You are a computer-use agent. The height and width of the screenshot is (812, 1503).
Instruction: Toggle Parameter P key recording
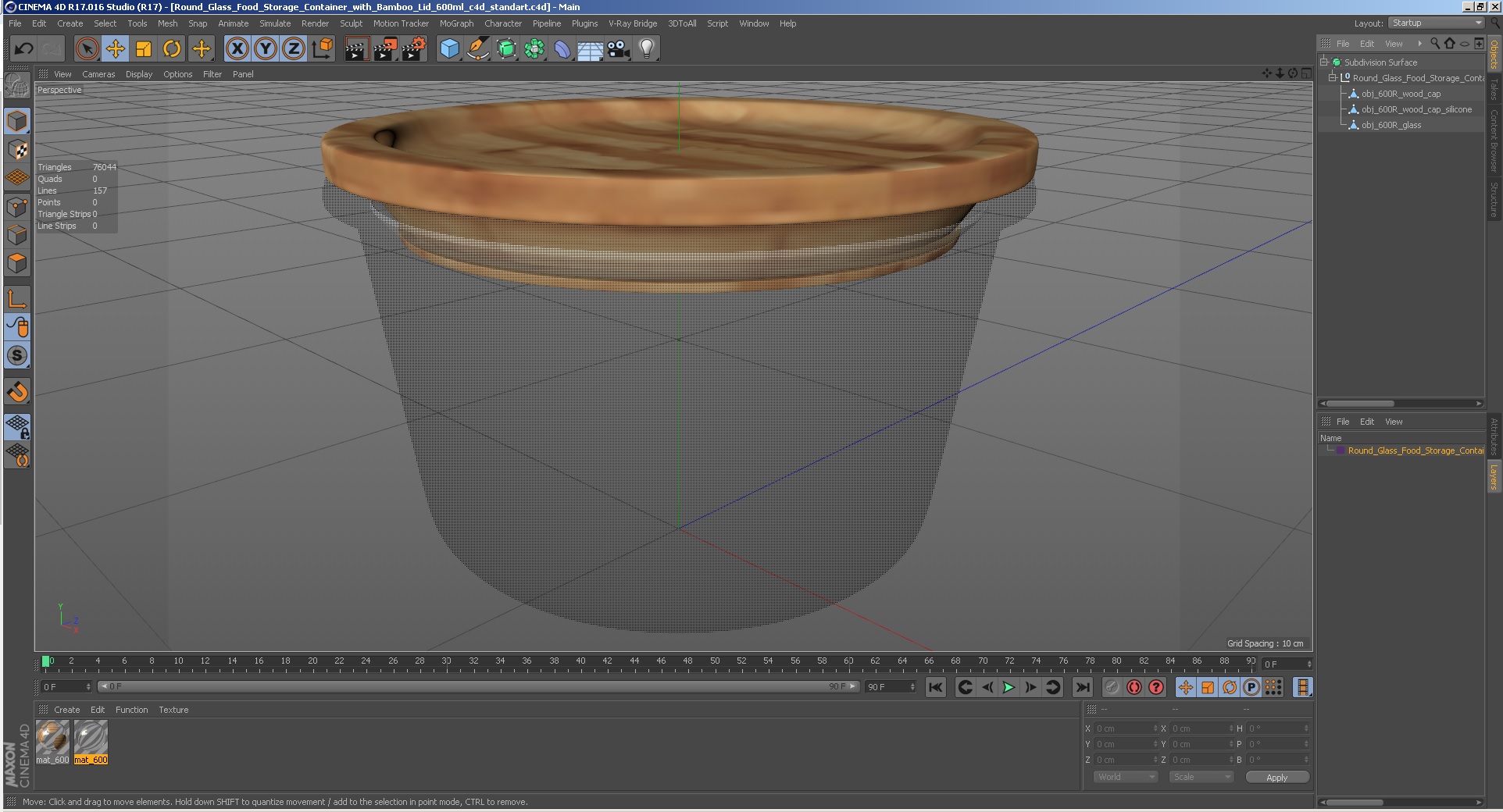[x=1251, y=687]
